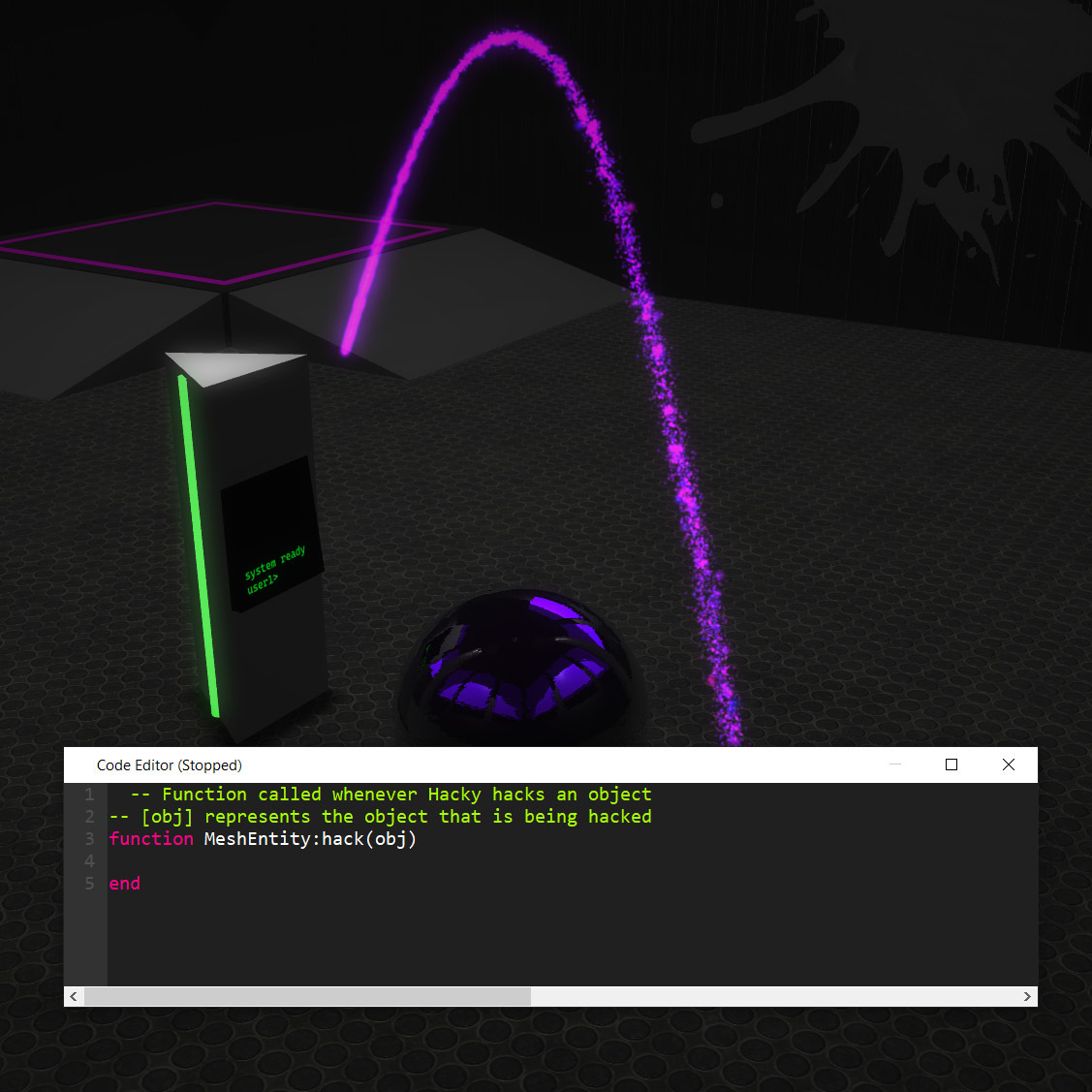Screen dimensions: 1092x1092
Task: Place cursor on the 'Function called whenever' comment
Action: point(390,795)
